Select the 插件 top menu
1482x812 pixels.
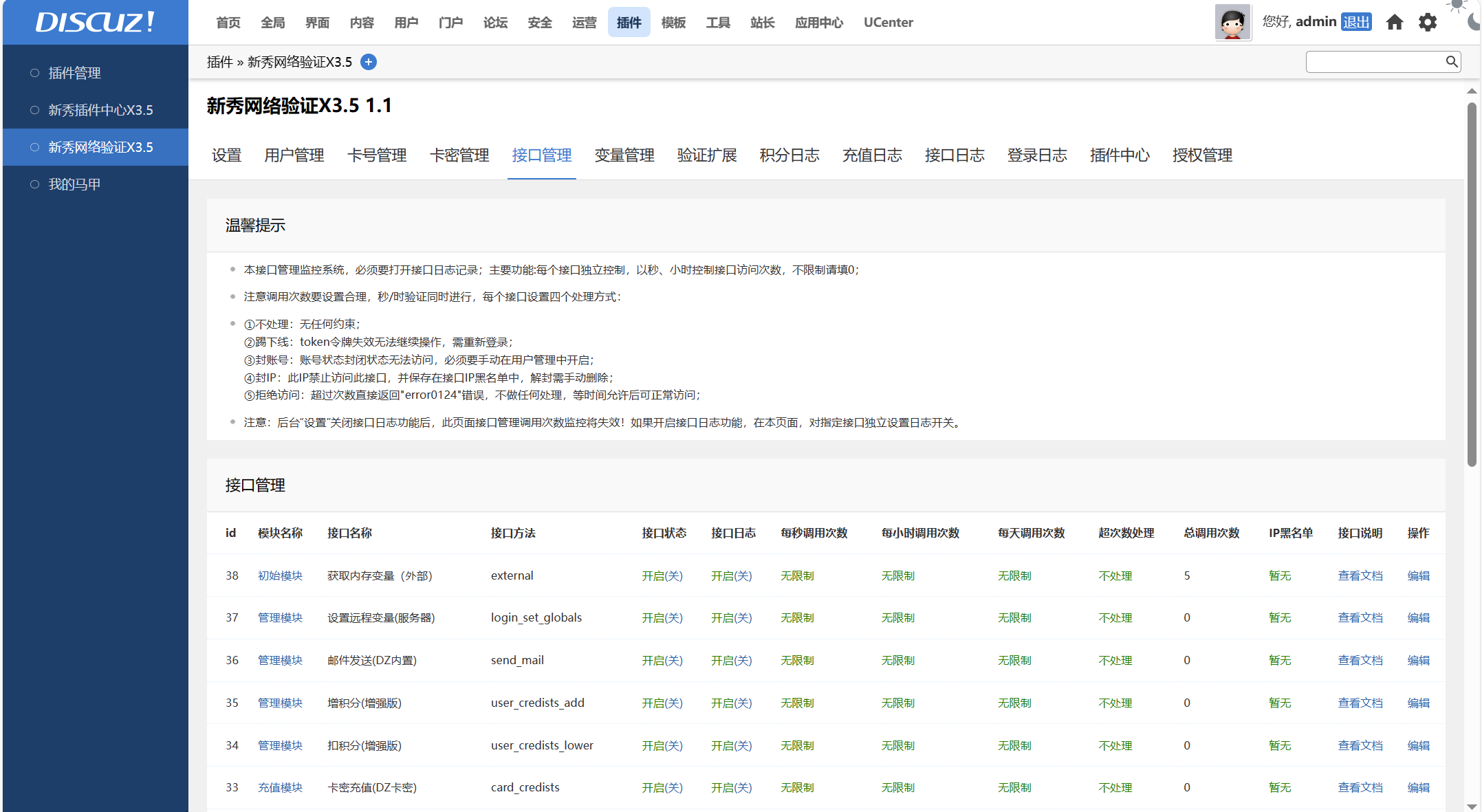(629, 23)
